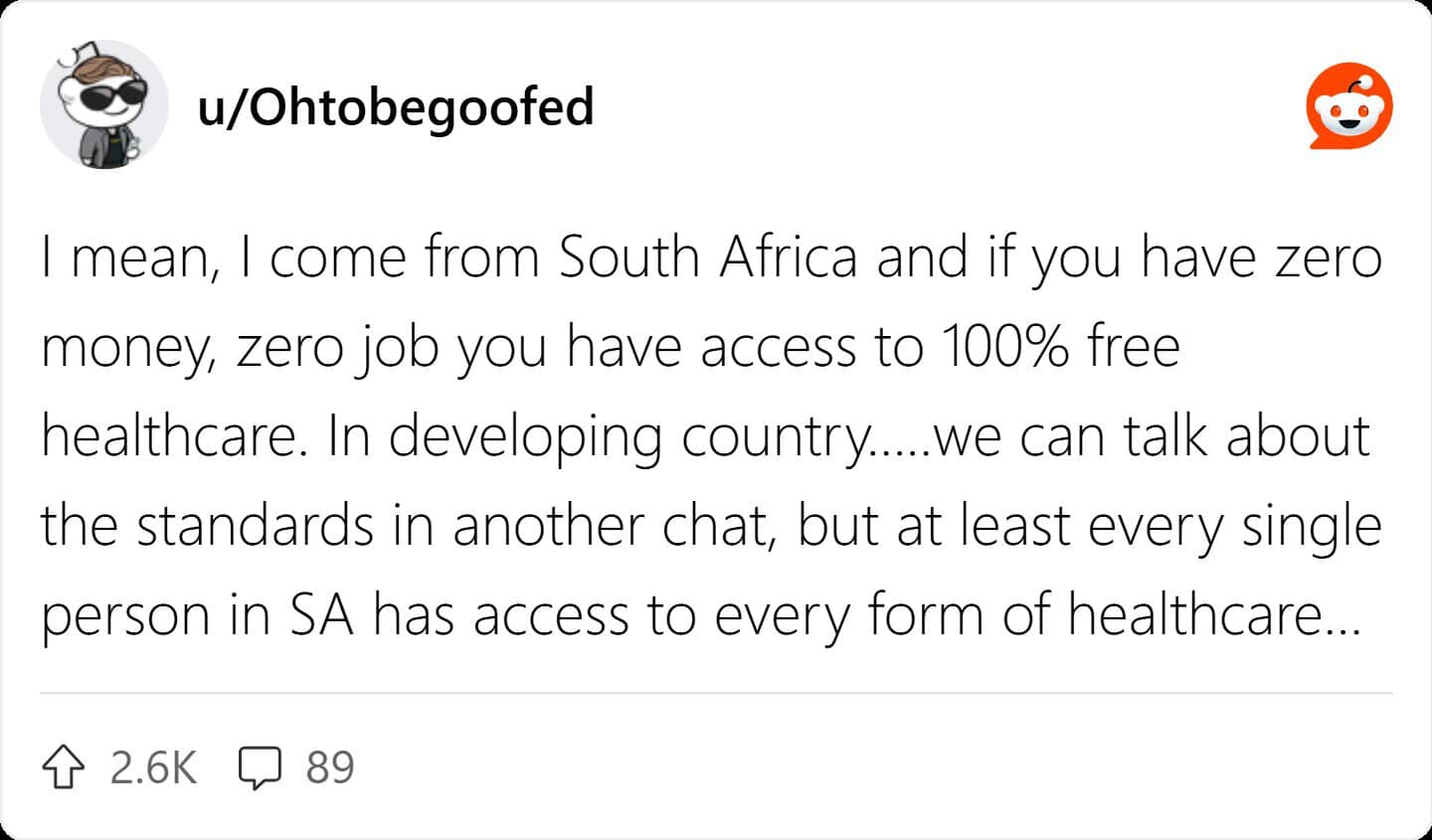Visit u/Ohtobegoofed profile via username
1432x840 pixels.
click(x=396, y=107)
